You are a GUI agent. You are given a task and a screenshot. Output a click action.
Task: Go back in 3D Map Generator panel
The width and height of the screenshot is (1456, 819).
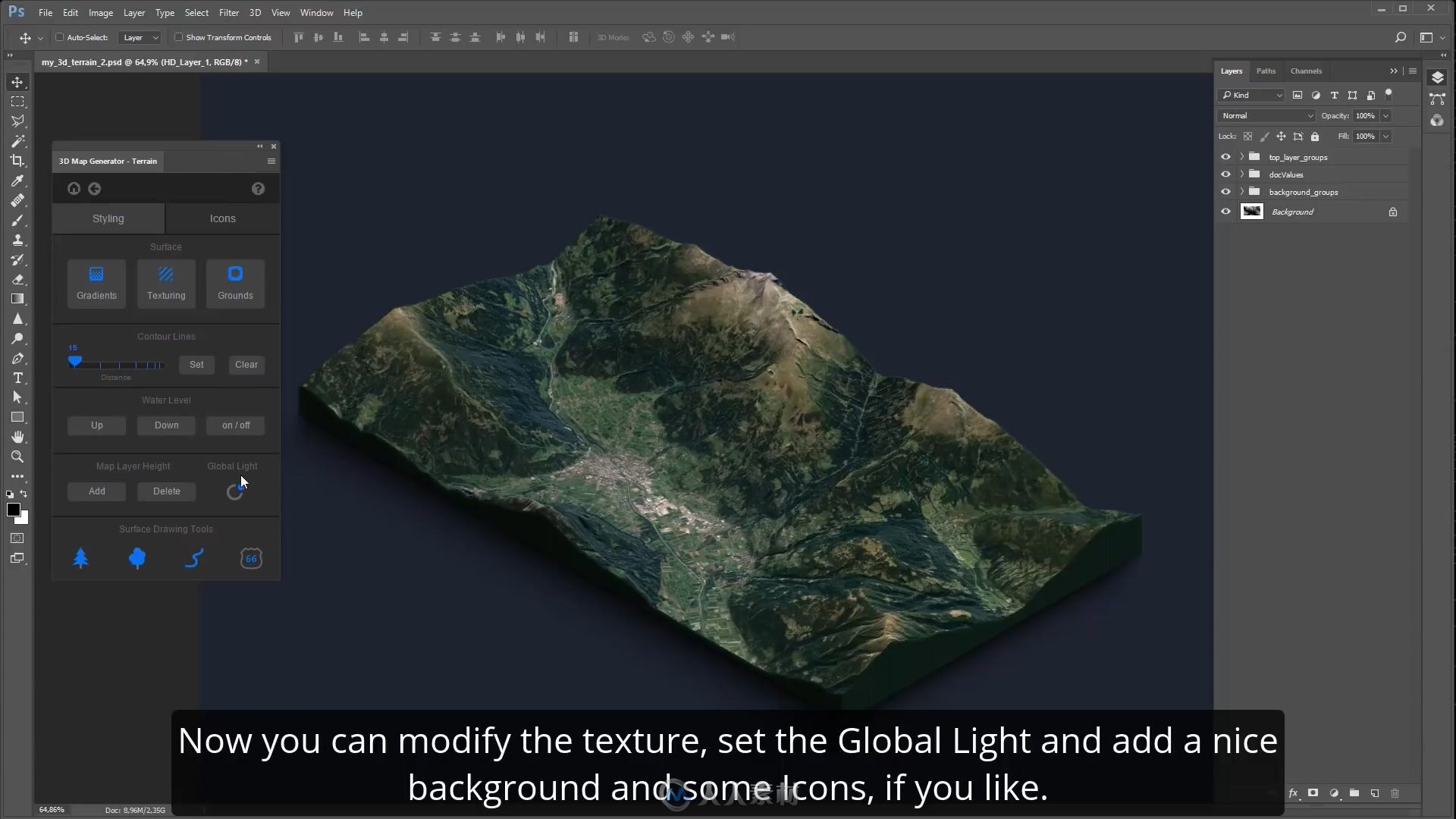coord(95,189)
